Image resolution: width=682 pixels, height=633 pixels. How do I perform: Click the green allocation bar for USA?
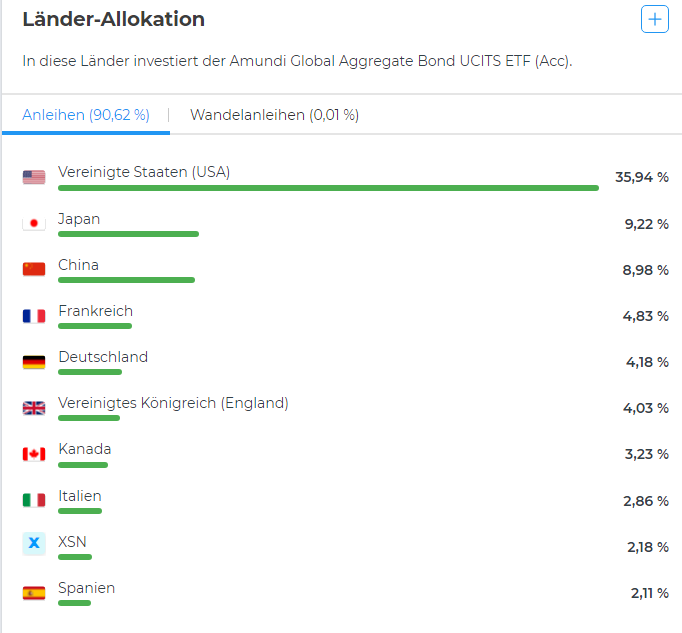tap(328, 188)
